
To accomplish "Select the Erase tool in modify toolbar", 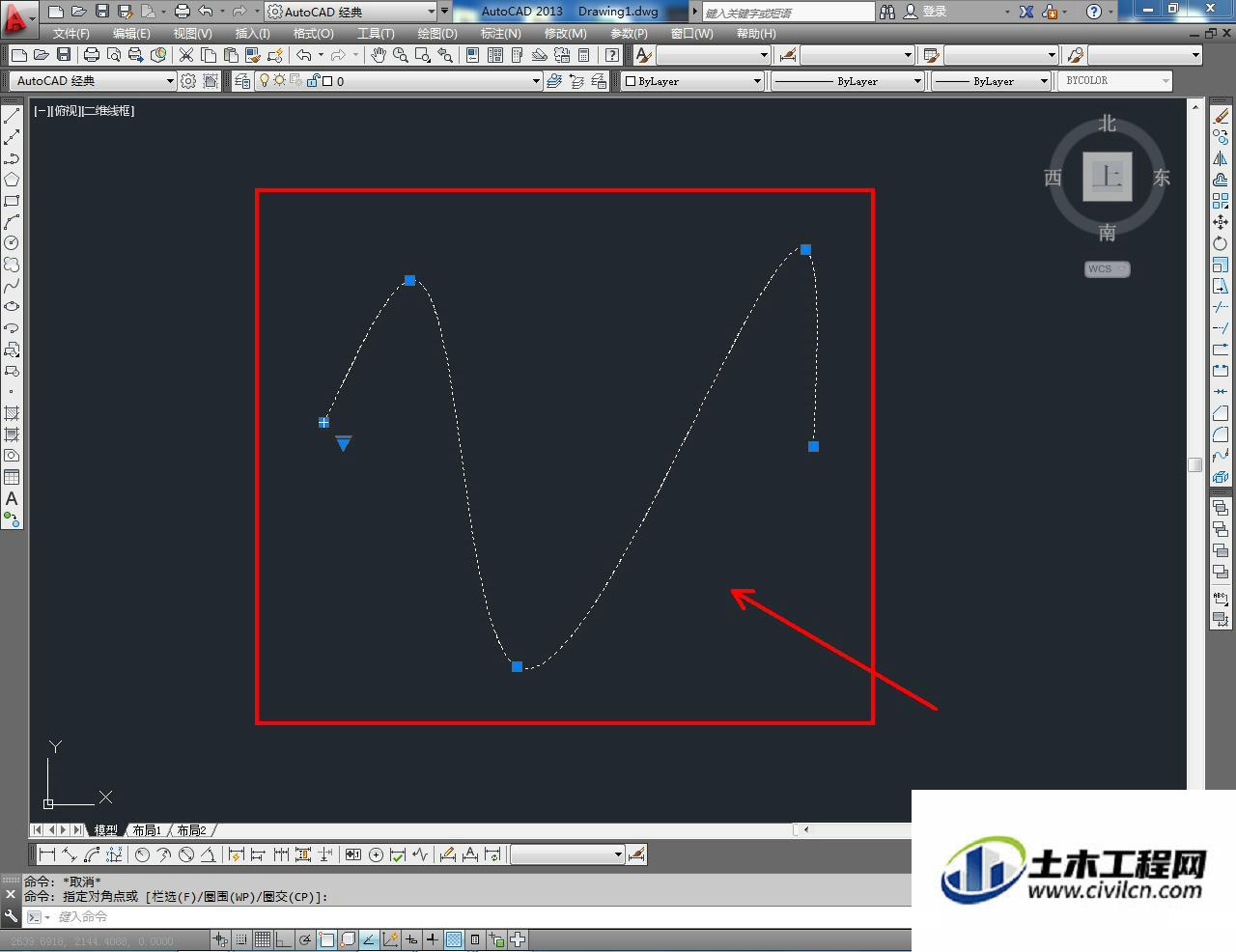I will pos(1221,116).
